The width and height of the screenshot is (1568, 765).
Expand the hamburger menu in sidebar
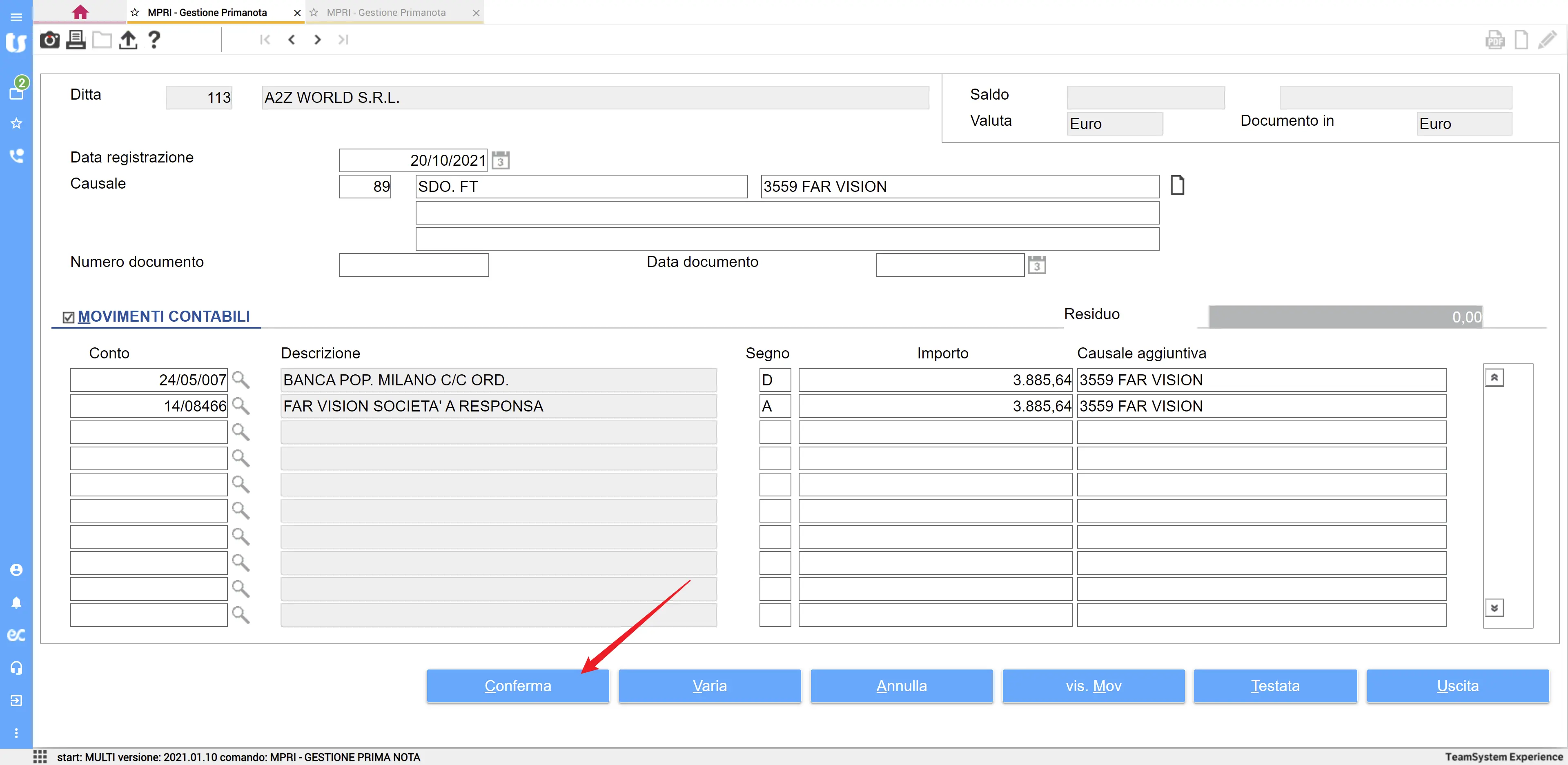[x=16, y=17]
